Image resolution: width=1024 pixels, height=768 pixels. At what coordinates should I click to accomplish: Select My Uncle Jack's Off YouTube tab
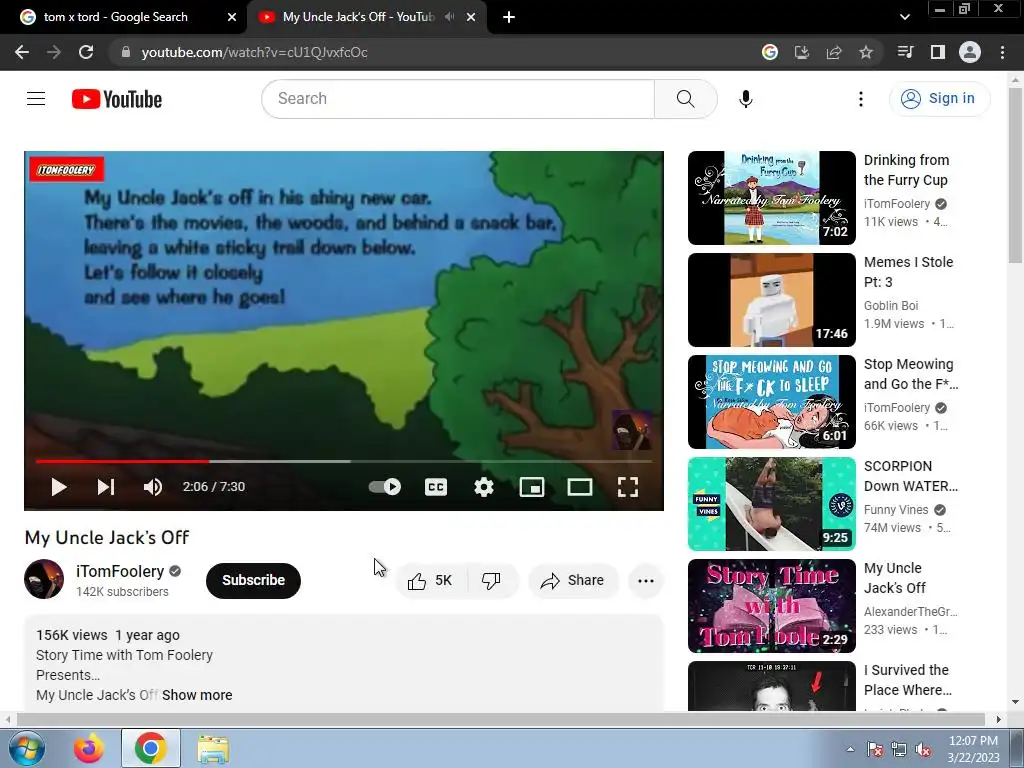[358, 17]
